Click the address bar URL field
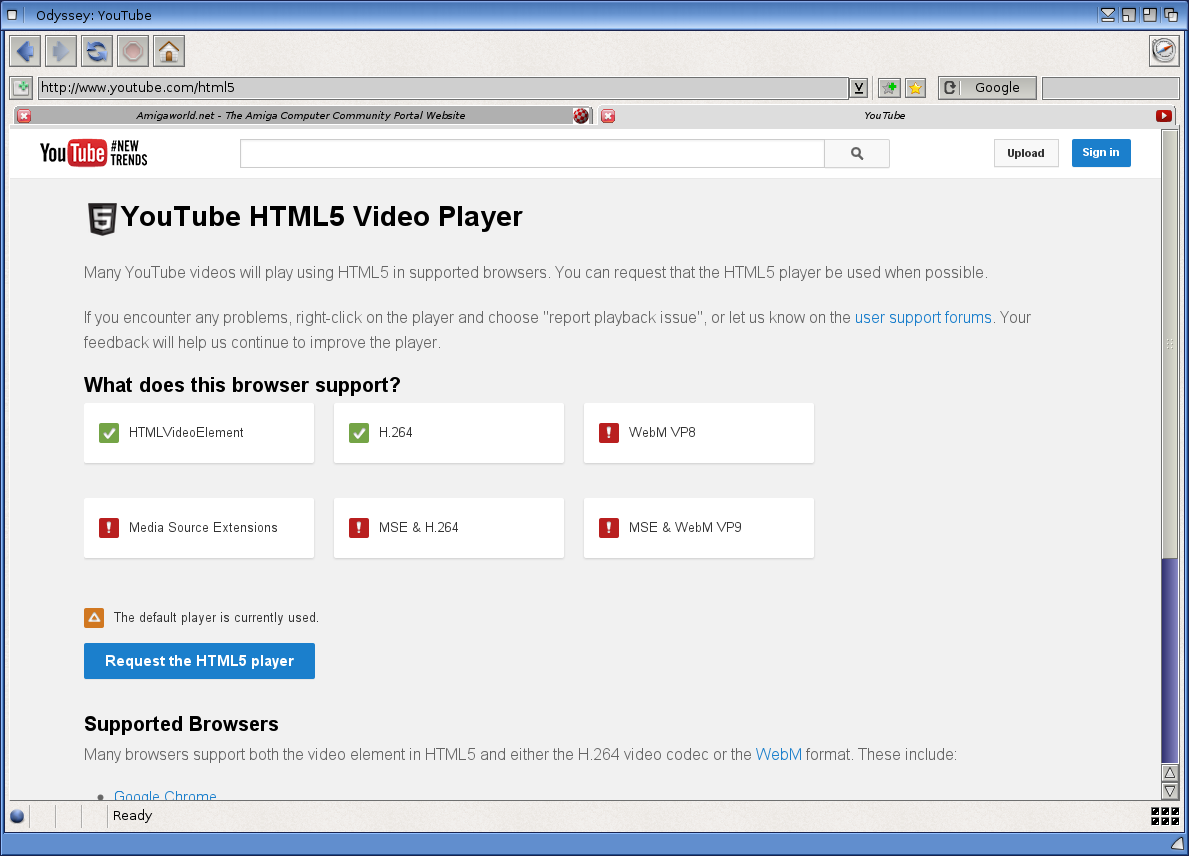 pos(443,88)
